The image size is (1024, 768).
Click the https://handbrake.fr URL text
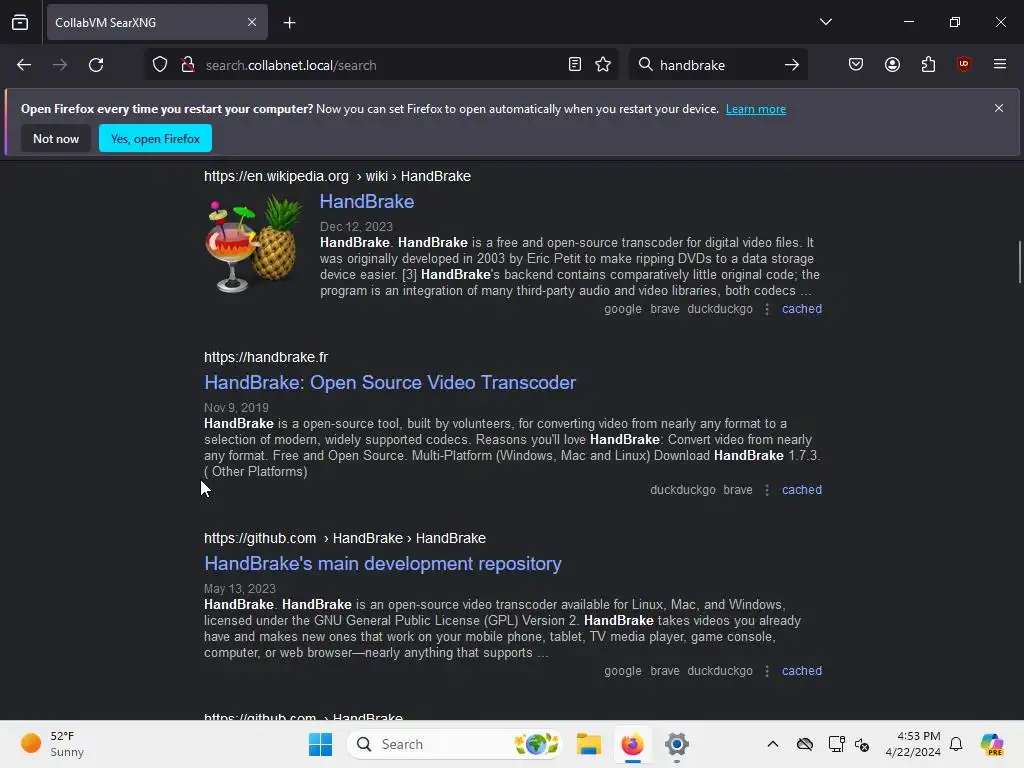pyautogui.click(x=266, y=357)
